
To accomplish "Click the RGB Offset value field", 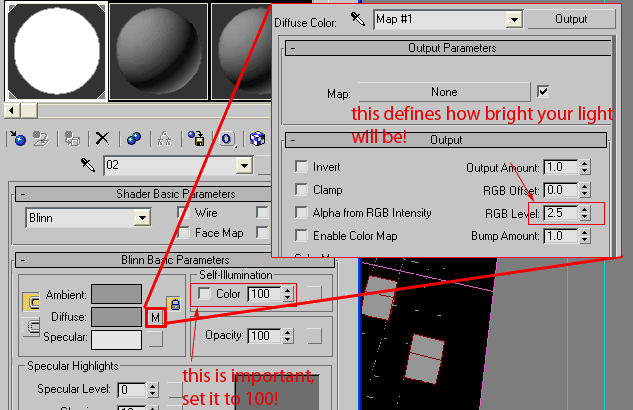I will tap(561, 190).
